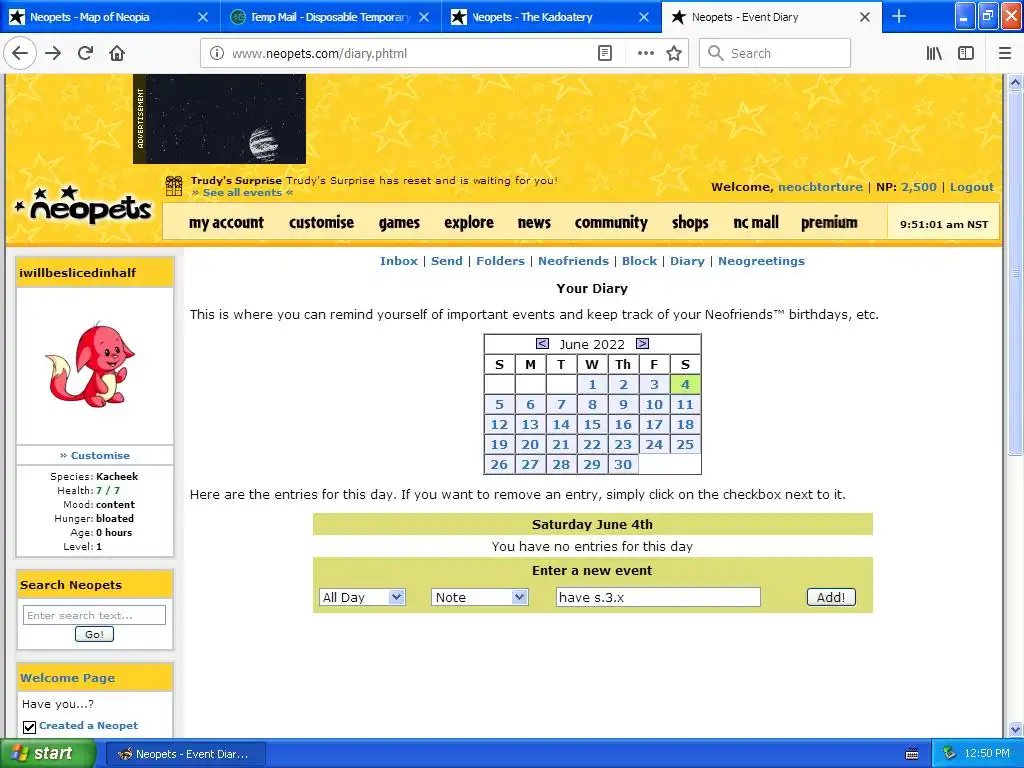The image size is (1024, 768).
Task: Click the system tray icon beside the clock
Action: [x=949, y=754]
